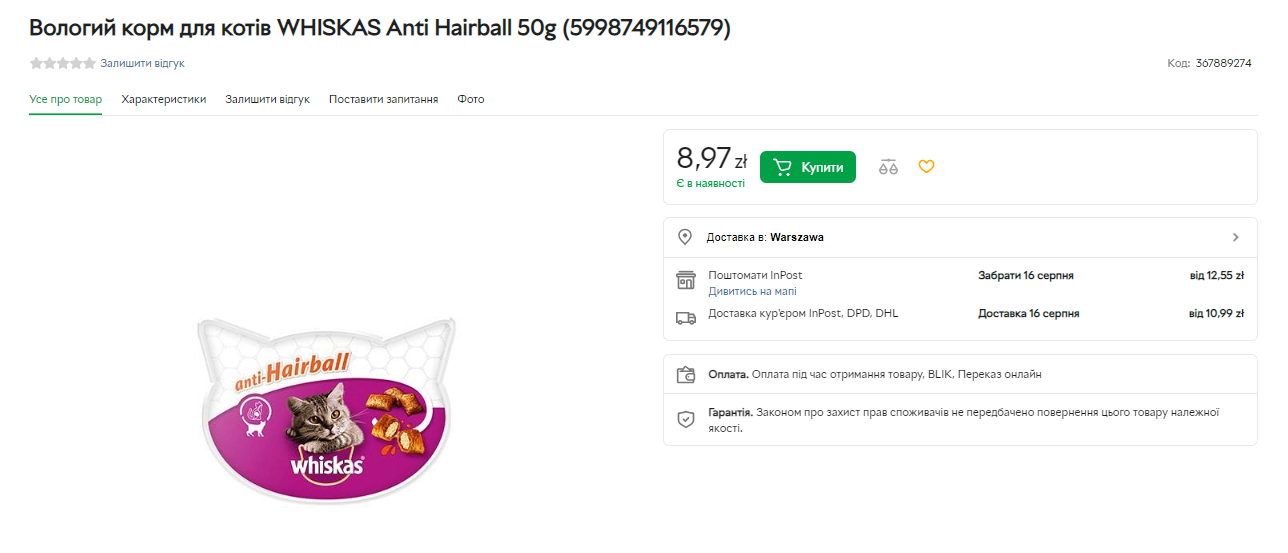Viewport: 1288px width, 553px height.
Task: Open Дивитись на мапі link
Action: click(x=752, y=291)
